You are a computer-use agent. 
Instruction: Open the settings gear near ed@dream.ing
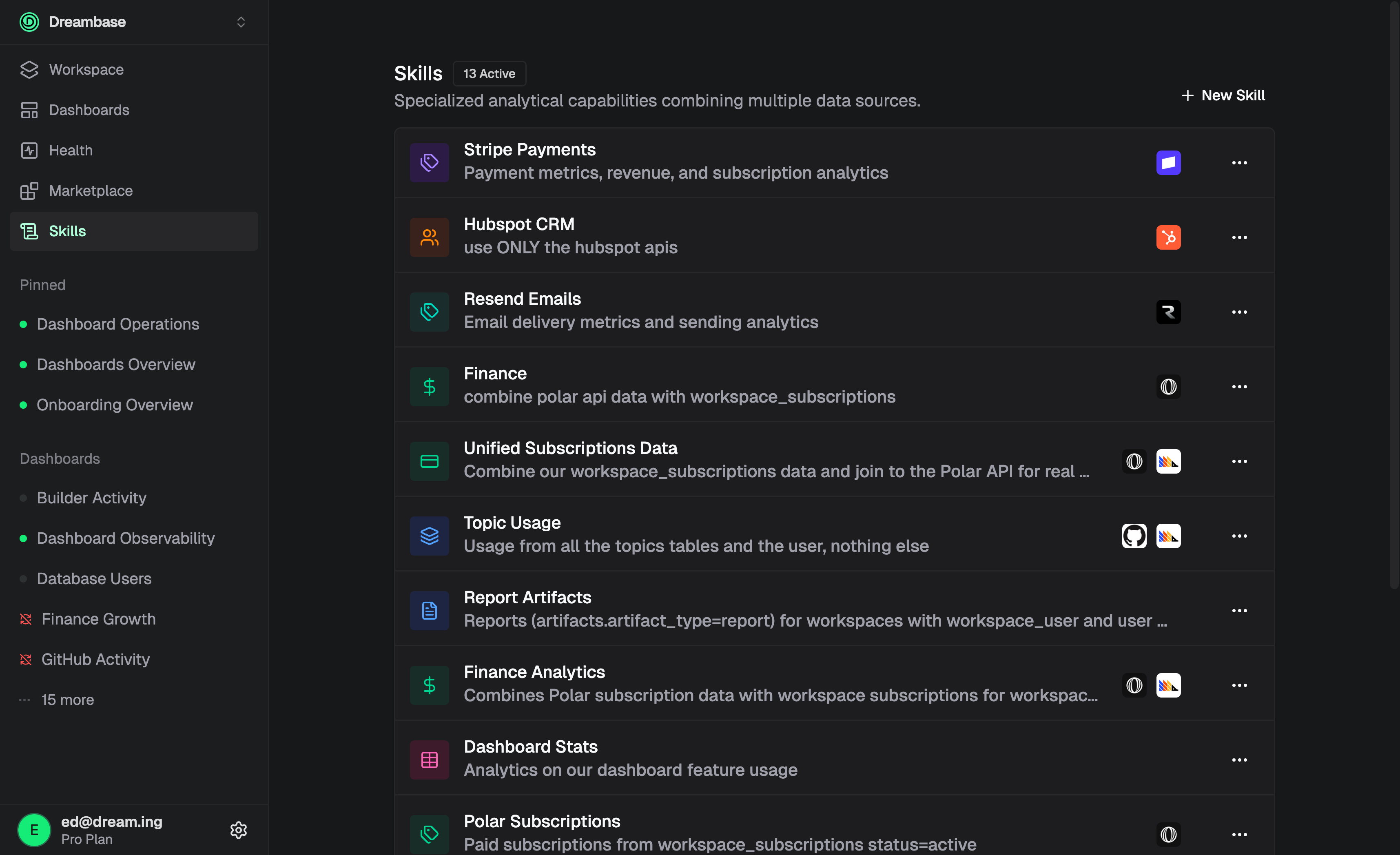point(238,830)
